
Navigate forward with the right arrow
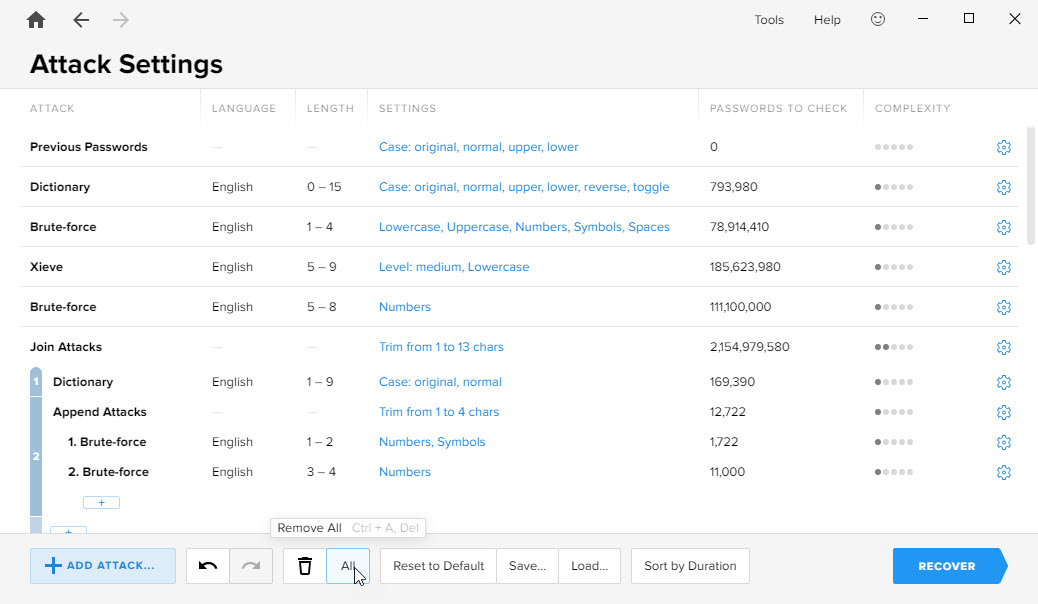pyautogui.click(x=120, y=20)
